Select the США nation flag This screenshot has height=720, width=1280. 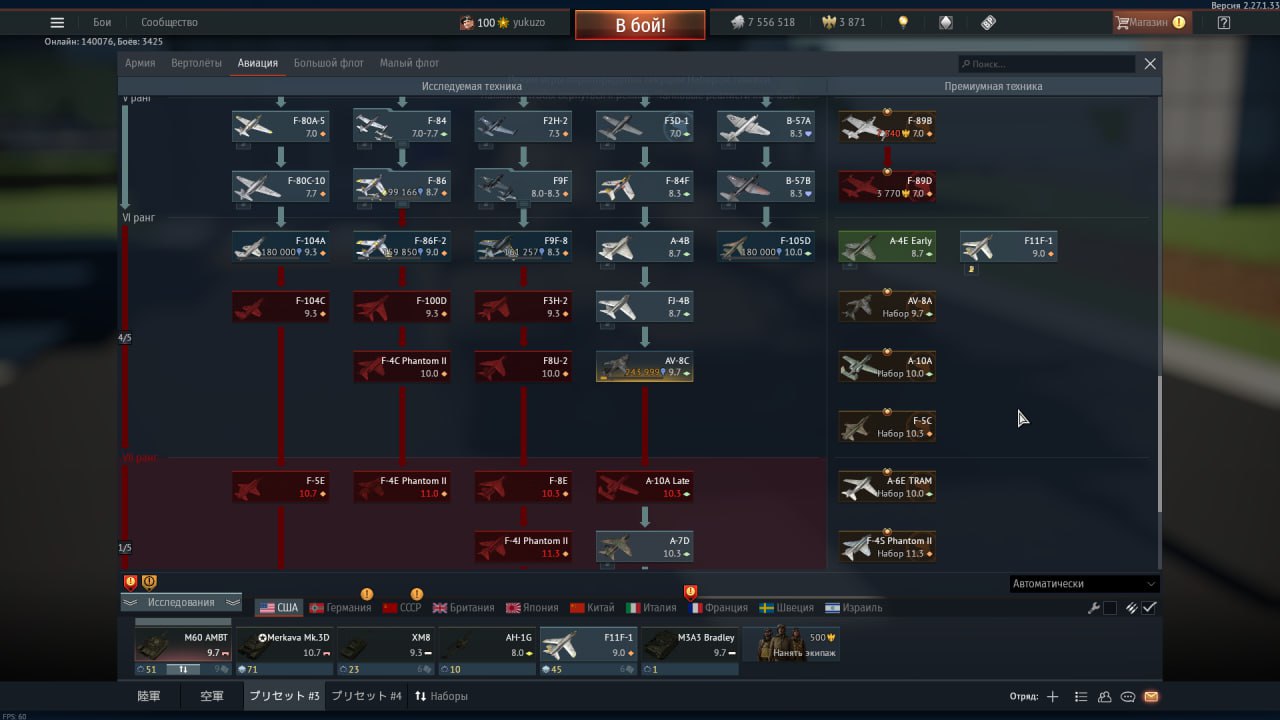(279, 608)
